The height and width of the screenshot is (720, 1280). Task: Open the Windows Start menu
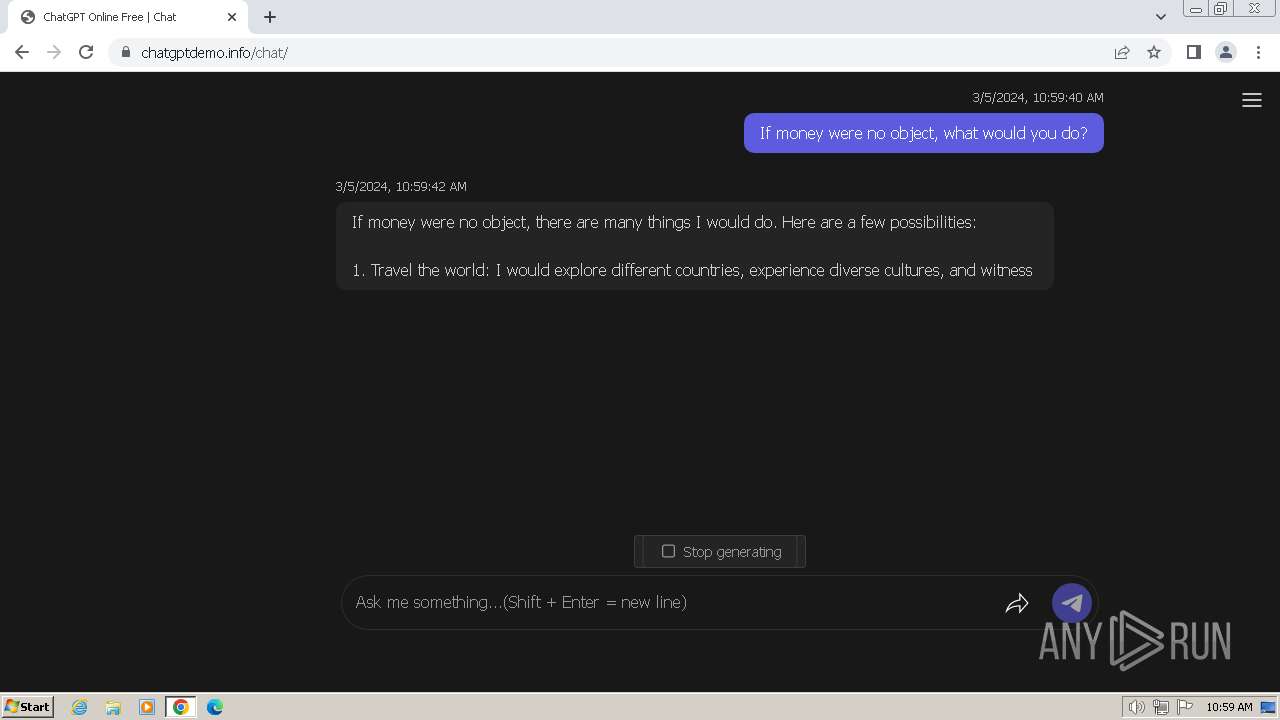[28, 706]
